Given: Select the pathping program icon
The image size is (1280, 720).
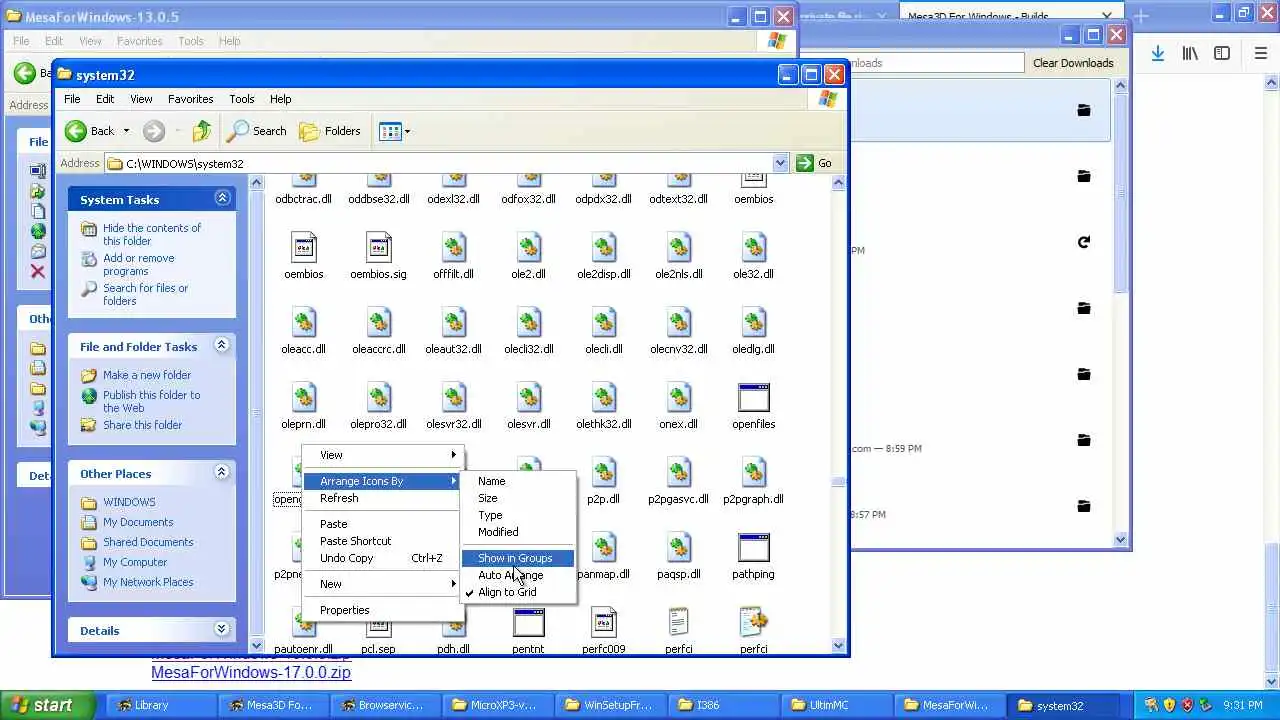Looking at the screenshot, I should tap(753, 547).
